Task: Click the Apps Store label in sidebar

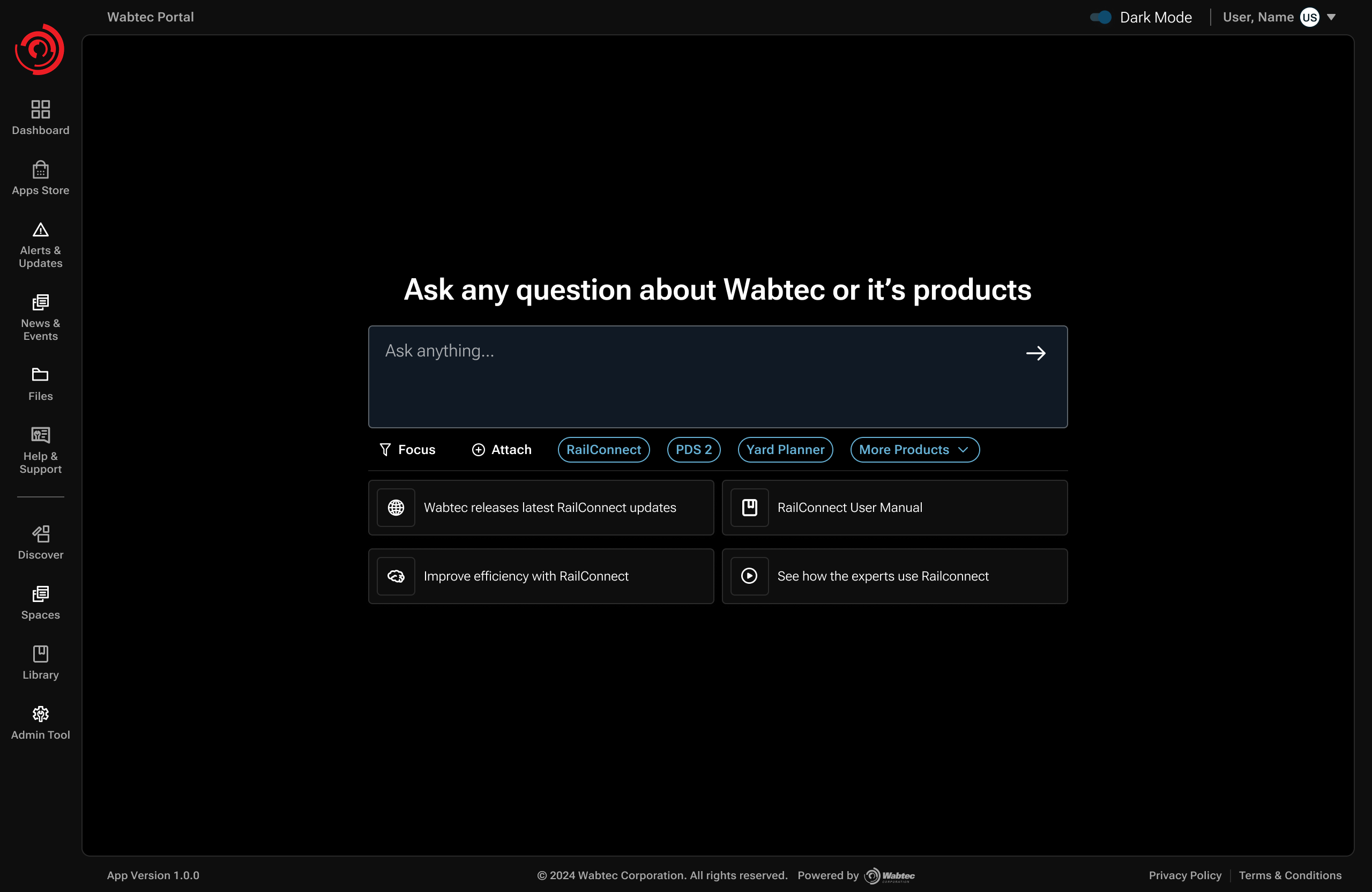Action: click(x=40, y=190)
